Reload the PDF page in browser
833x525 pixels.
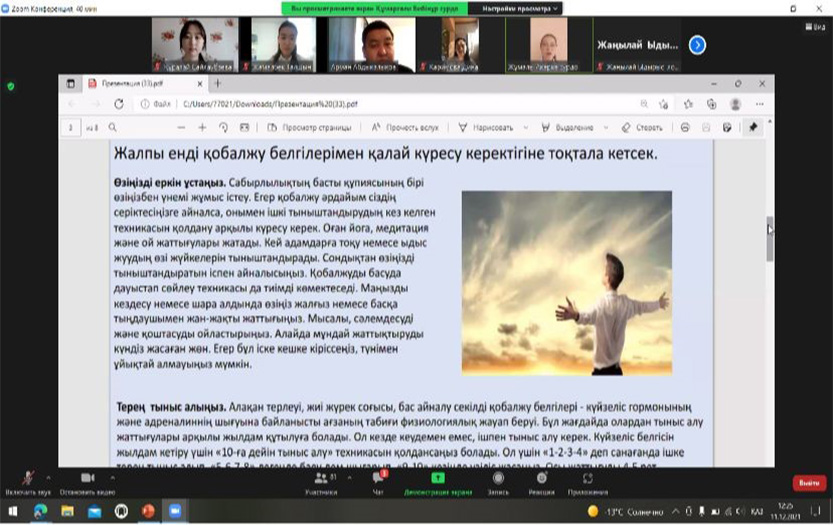[x=119, y=103]
